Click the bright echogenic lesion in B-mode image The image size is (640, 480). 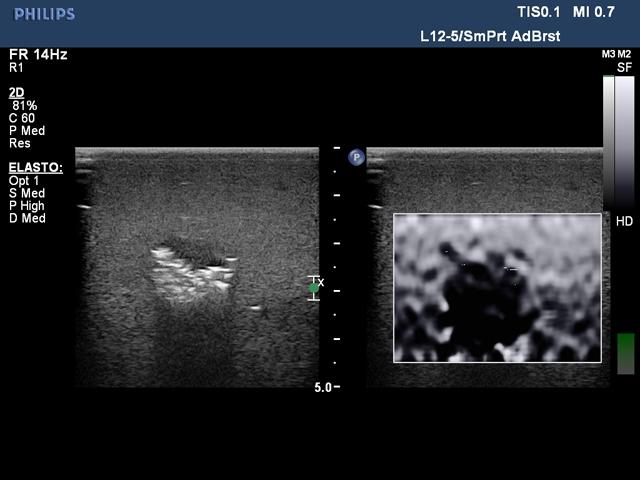[x=190, y=272]
